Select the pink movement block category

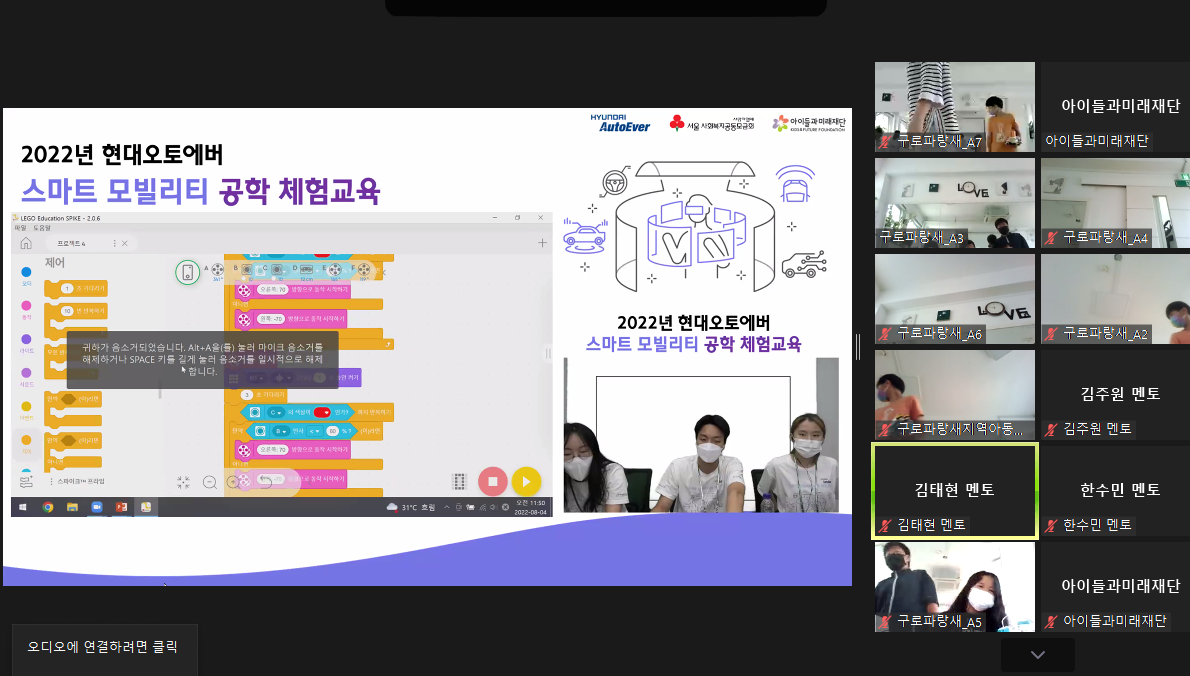click(x=26, y=306)
